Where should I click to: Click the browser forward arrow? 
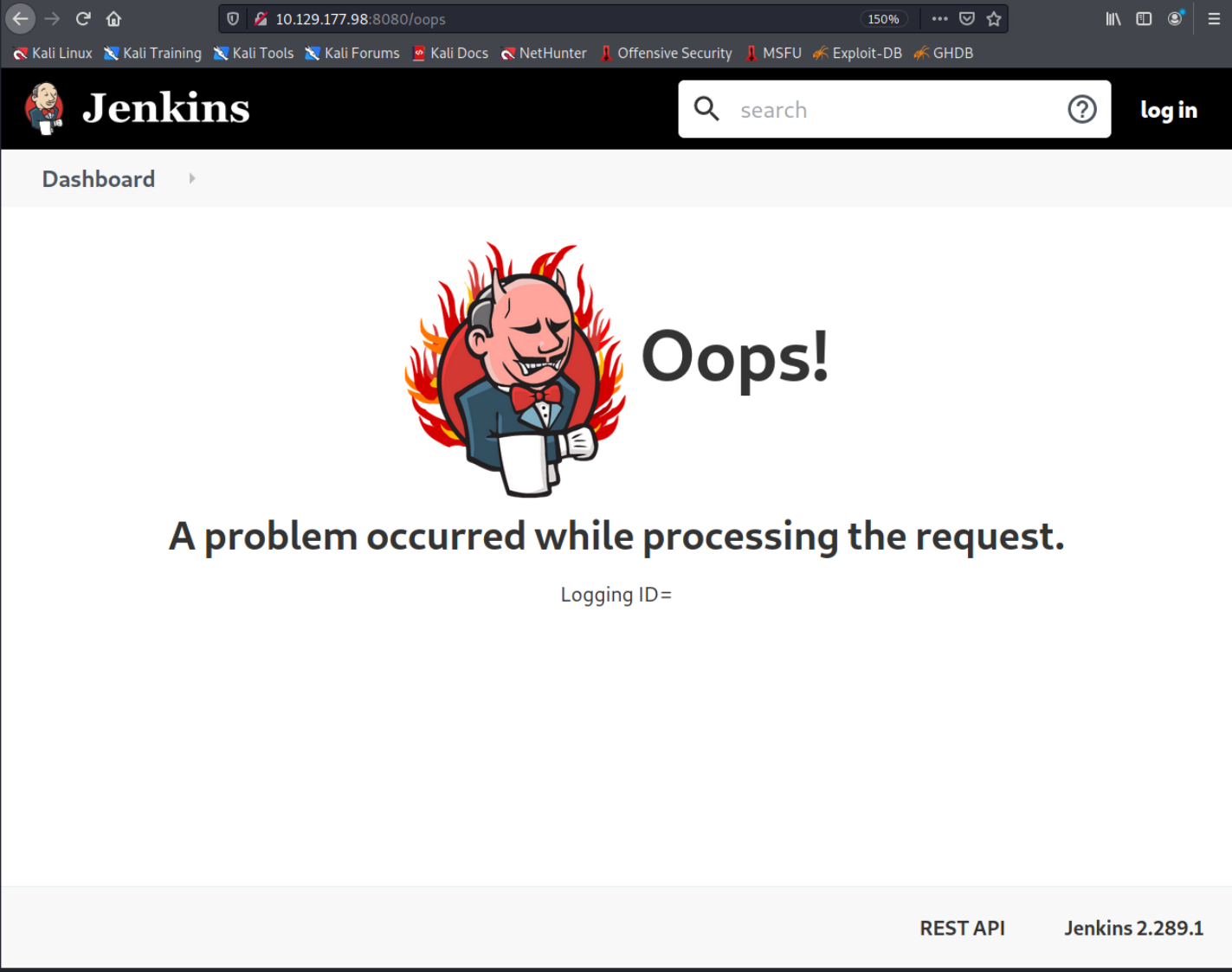click(x=52, y=18)
